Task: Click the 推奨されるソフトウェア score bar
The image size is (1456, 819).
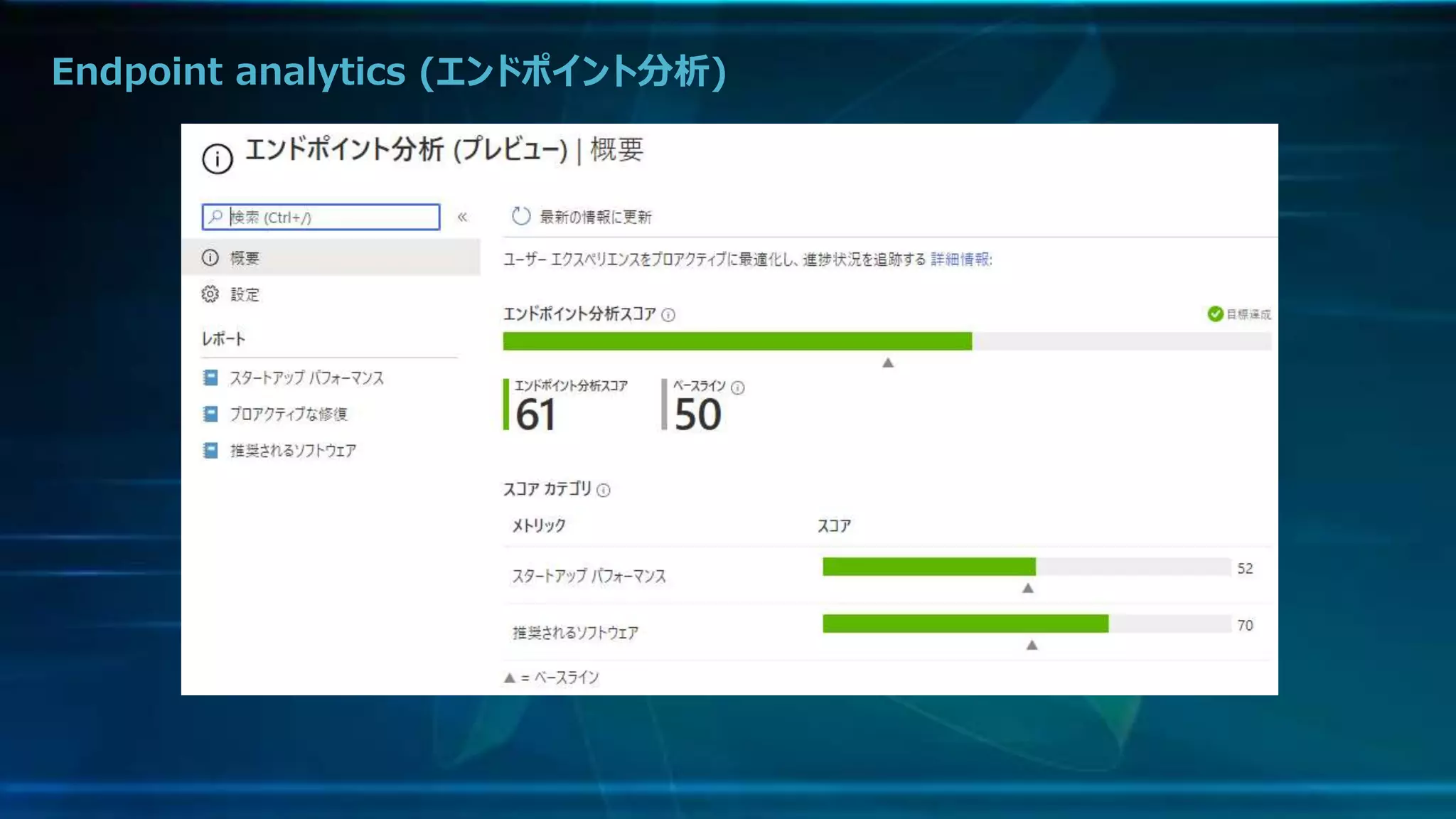Action: pos(1026,624)
